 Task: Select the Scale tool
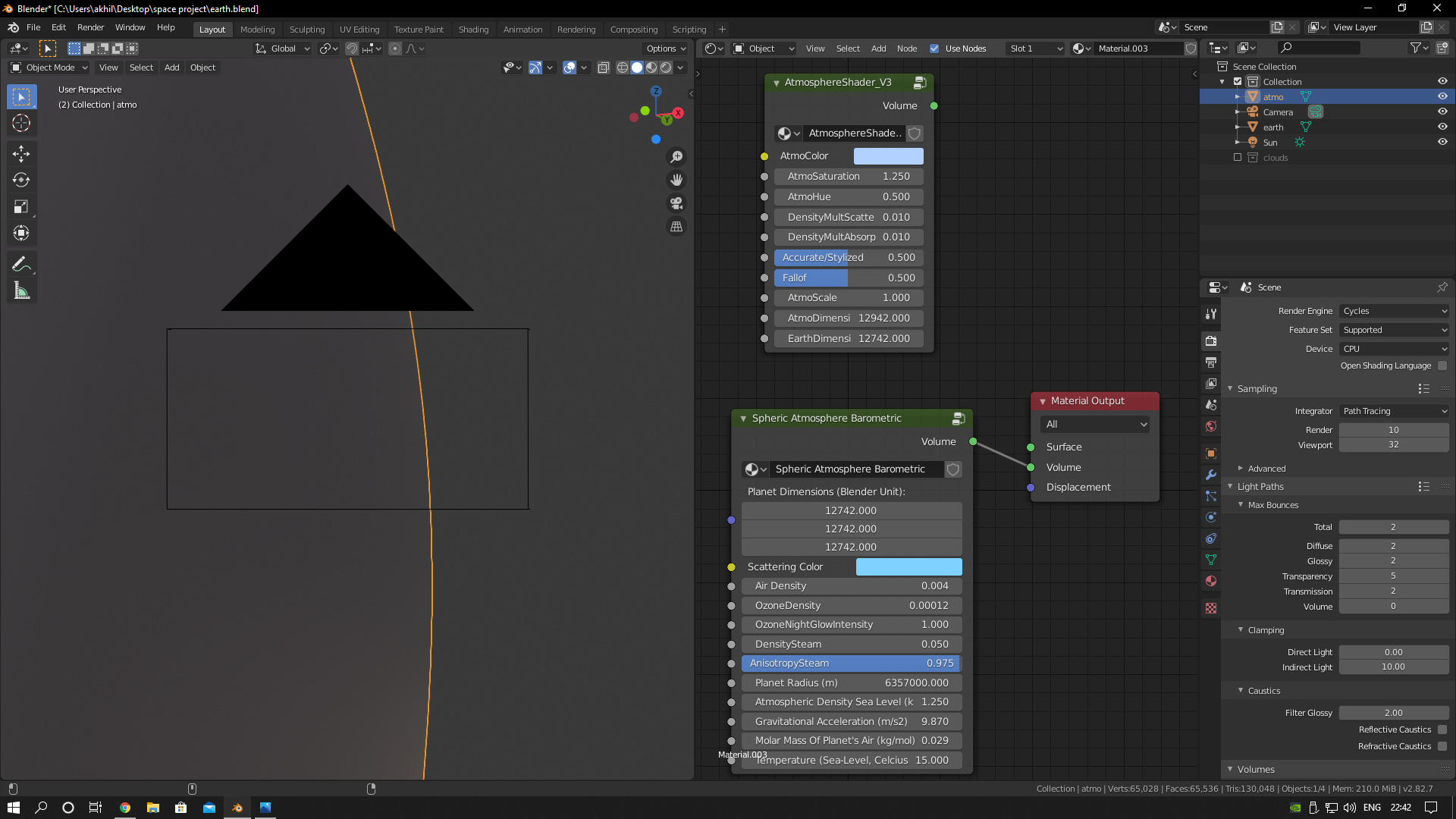pos(21,207)
